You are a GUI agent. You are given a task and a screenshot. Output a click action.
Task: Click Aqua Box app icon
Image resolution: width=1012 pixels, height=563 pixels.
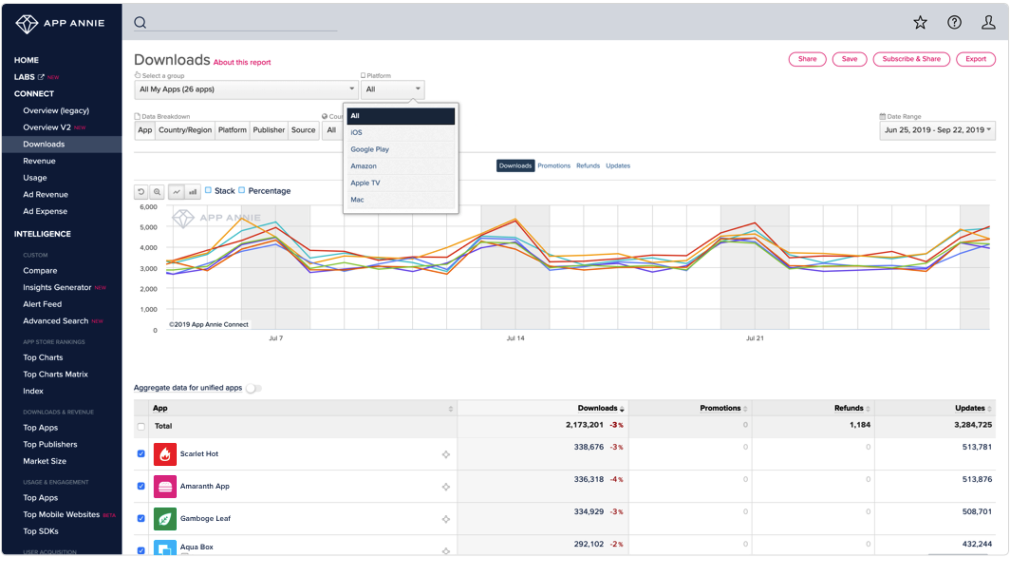(165, 548)
